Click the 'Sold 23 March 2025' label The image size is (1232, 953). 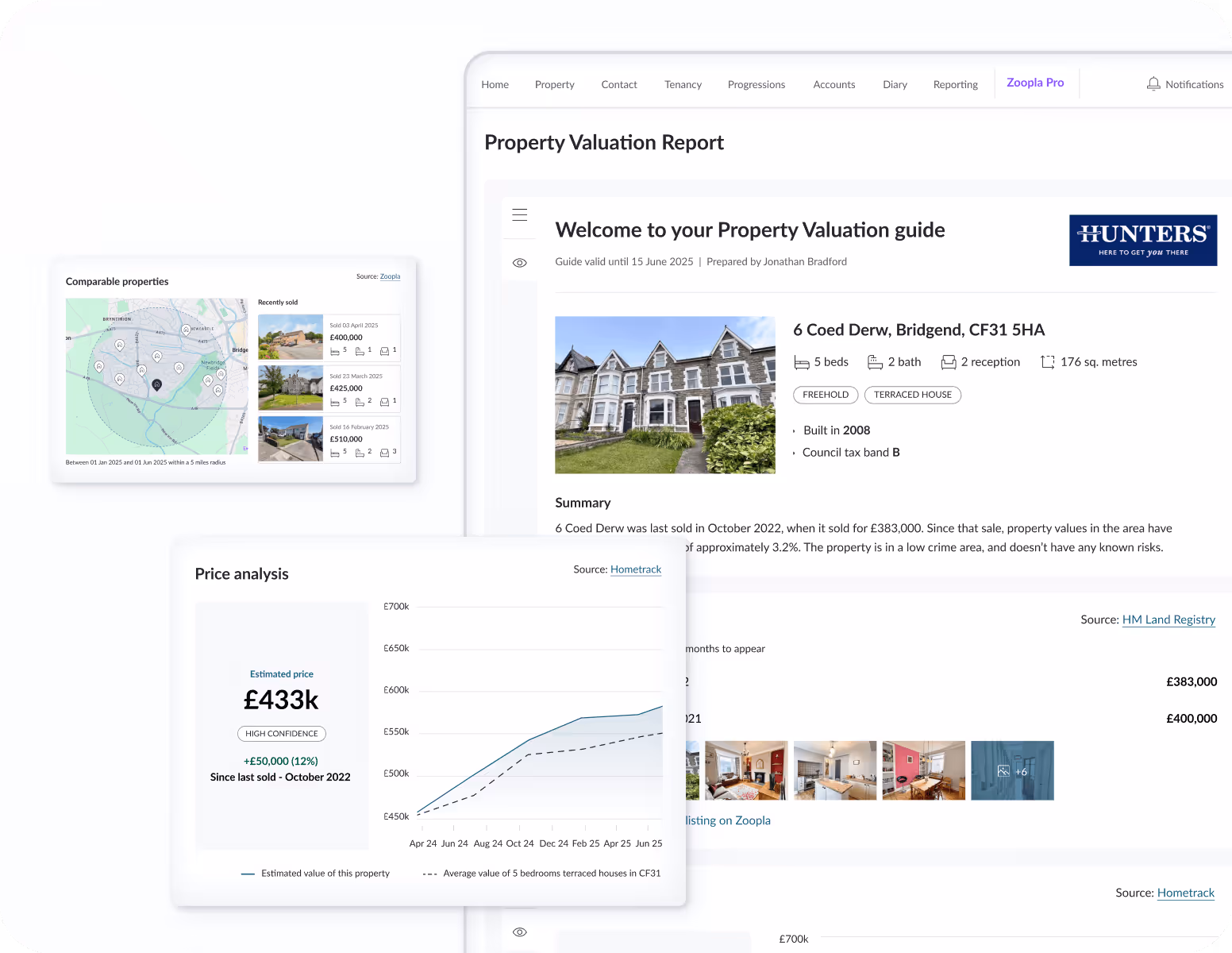[x=356, y=376]
